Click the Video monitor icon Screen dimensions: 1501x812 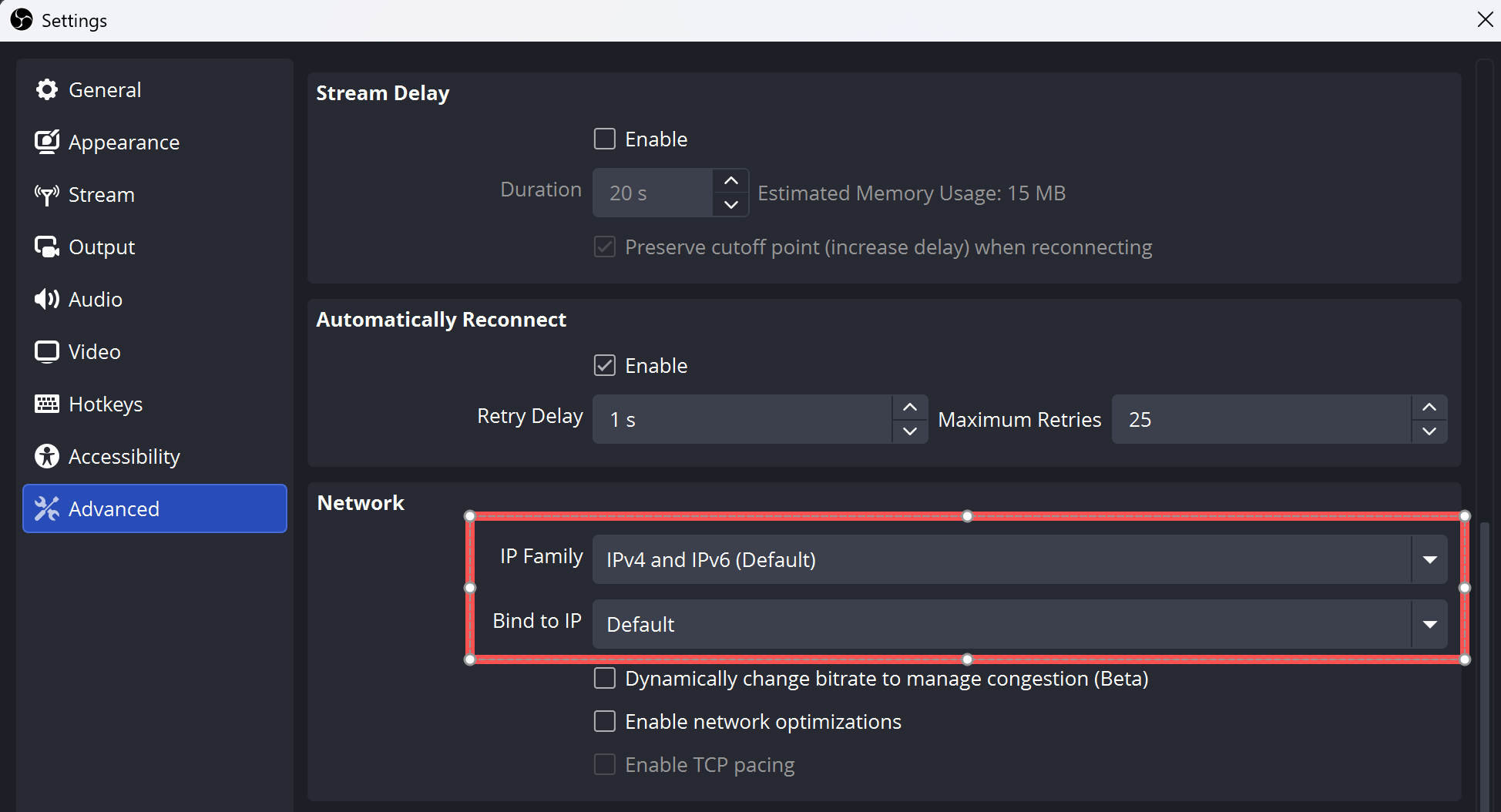(x=47, y=351)
